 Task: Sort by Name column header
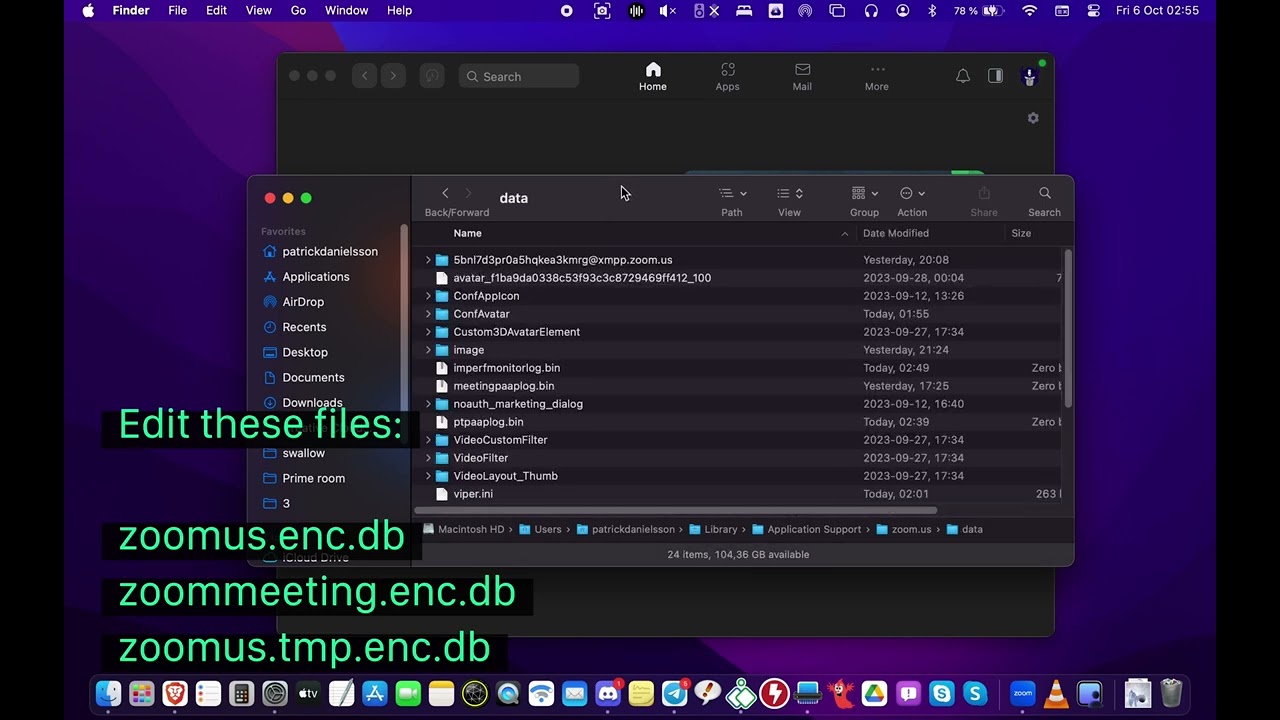point(467,233)
